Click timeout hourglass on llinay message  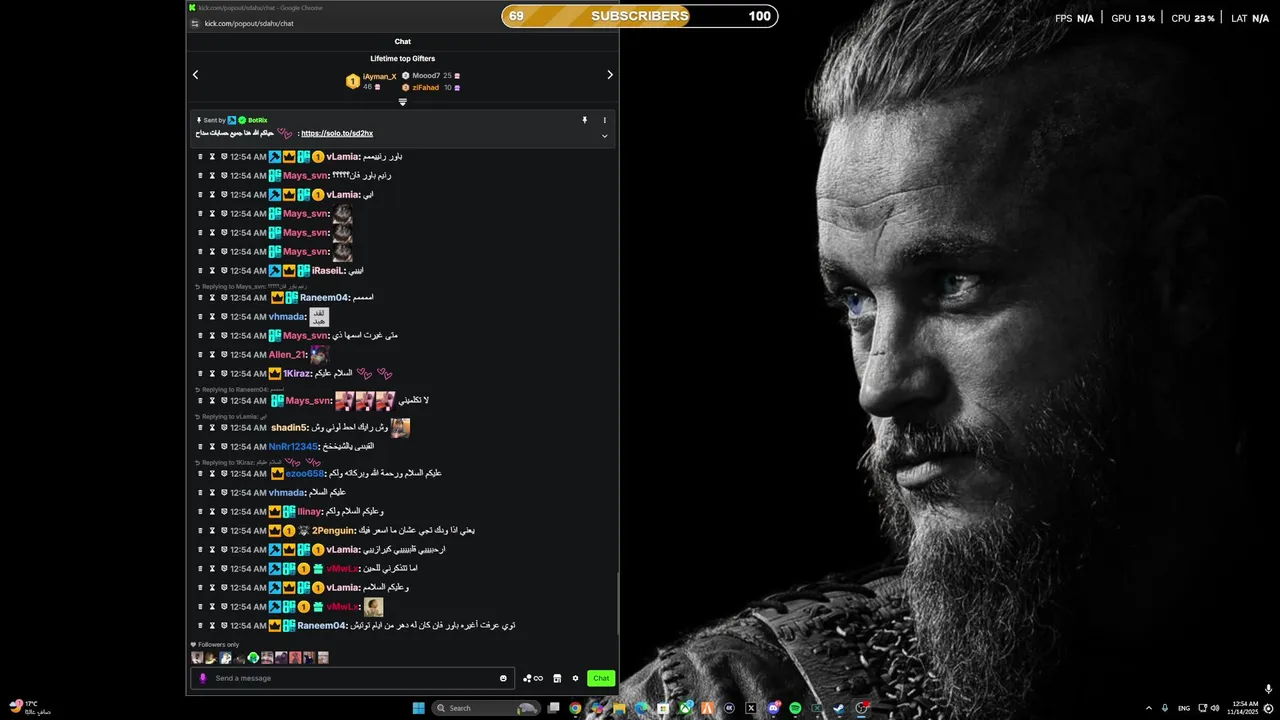212,512
